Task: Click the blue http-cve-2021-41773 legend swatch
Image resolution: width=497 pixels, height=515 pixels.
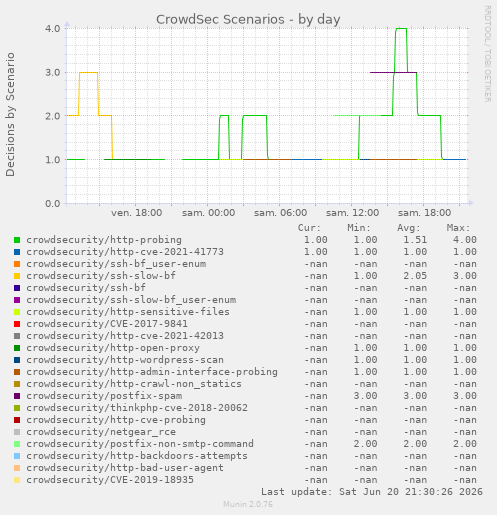Action: coord(17,252)
